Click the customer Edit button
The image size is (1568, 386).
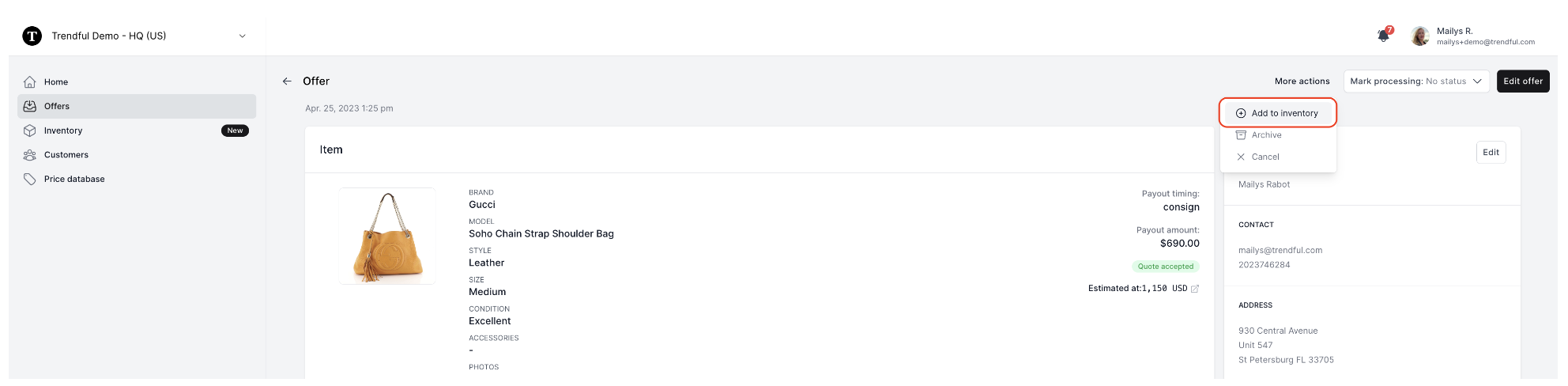point(1491,153)
